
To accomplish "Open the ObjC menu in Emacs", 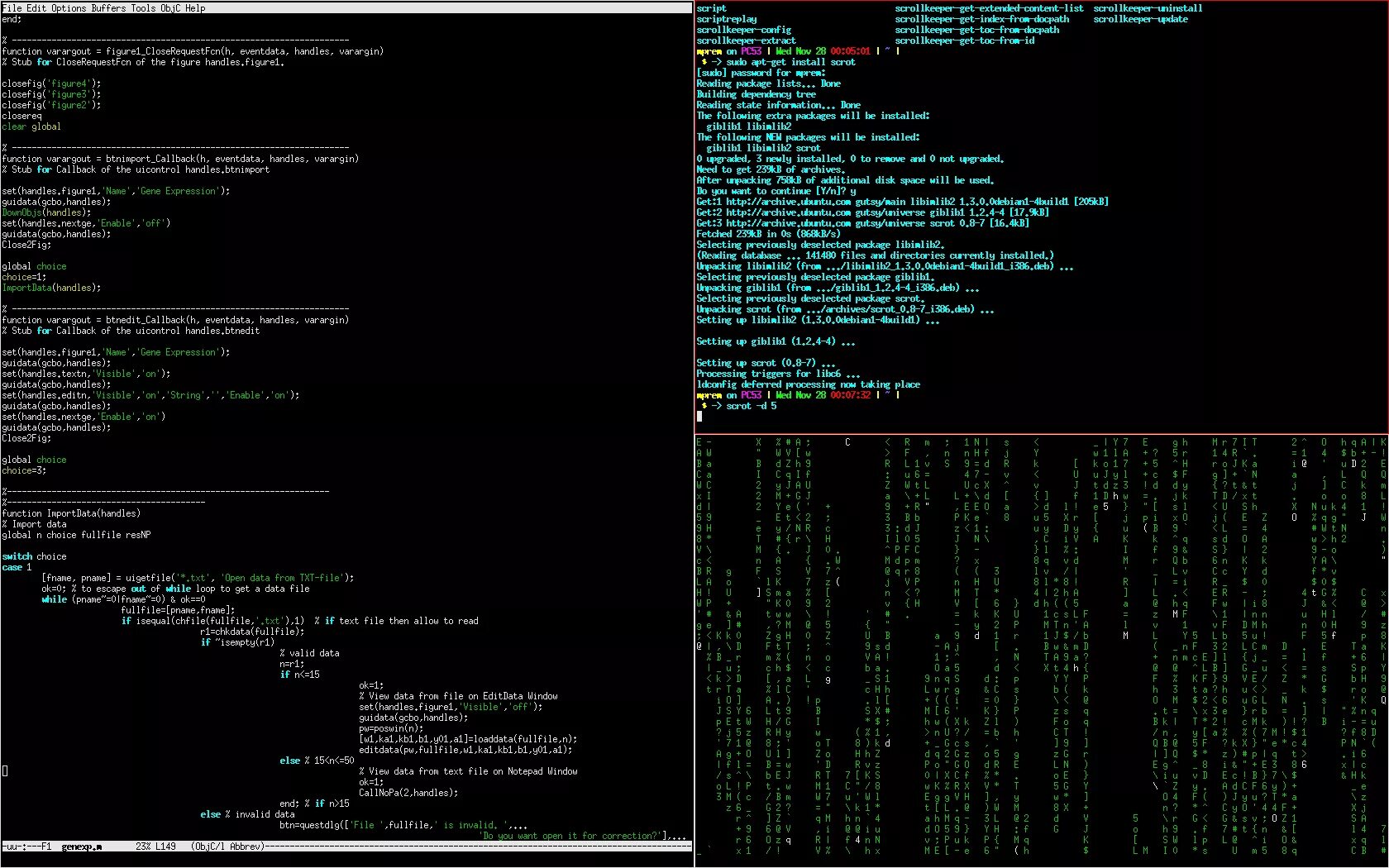I will (170, 8).
